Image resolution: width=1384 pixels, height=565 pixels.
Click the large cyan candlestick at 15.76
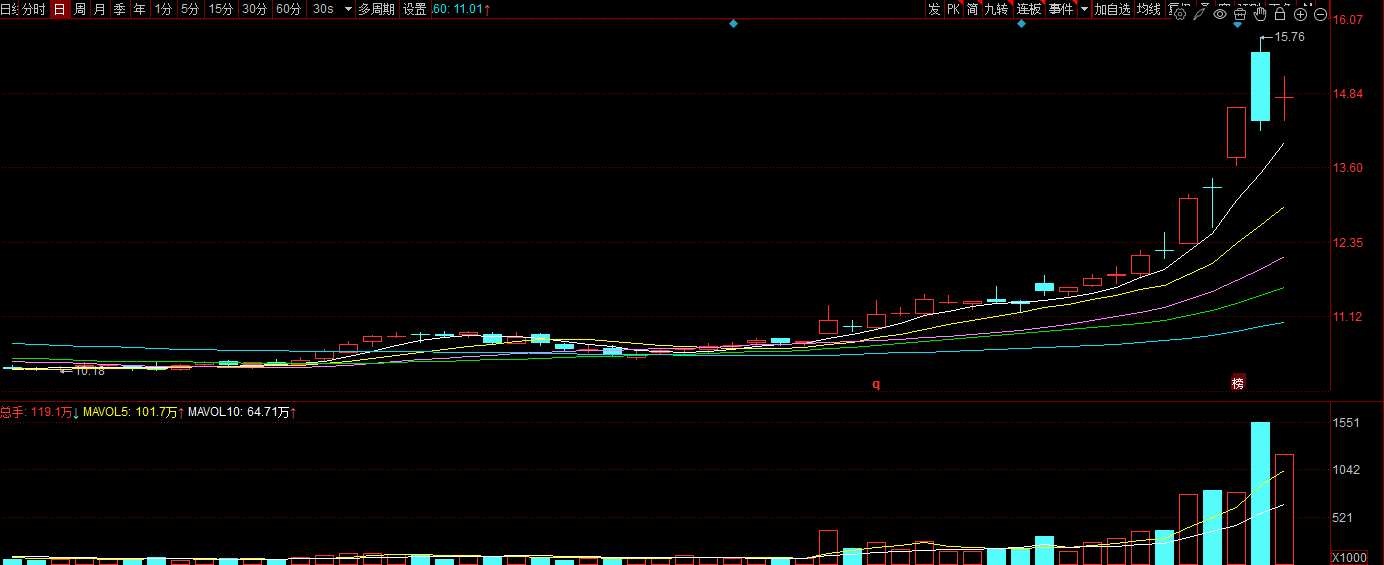tap(1260, 86)
